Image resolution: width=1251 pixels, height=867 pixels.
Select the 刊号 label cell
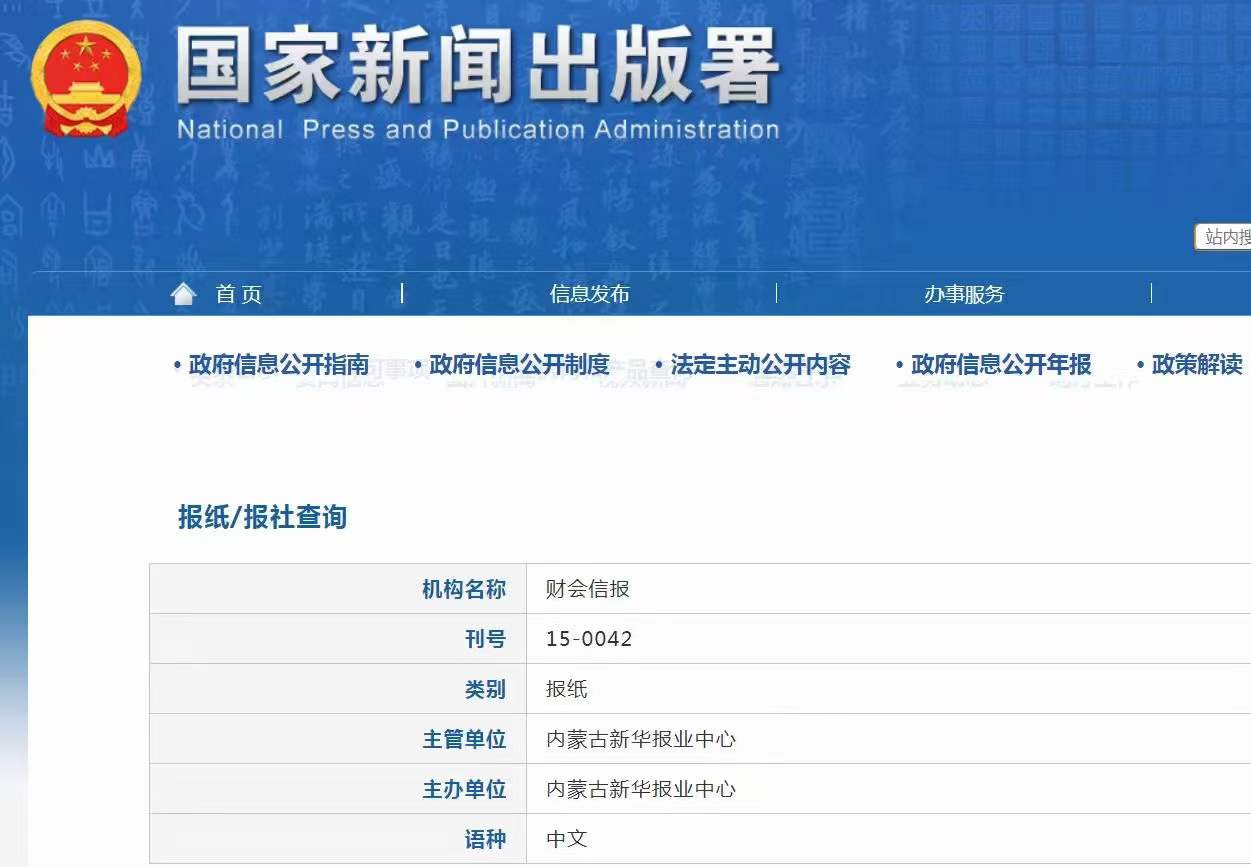[x=338, y=639]
